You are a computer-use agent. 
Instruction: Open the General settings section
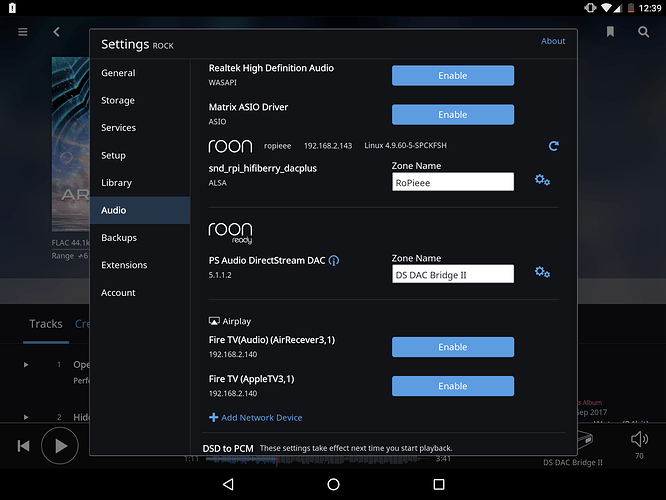coord(140,73)
